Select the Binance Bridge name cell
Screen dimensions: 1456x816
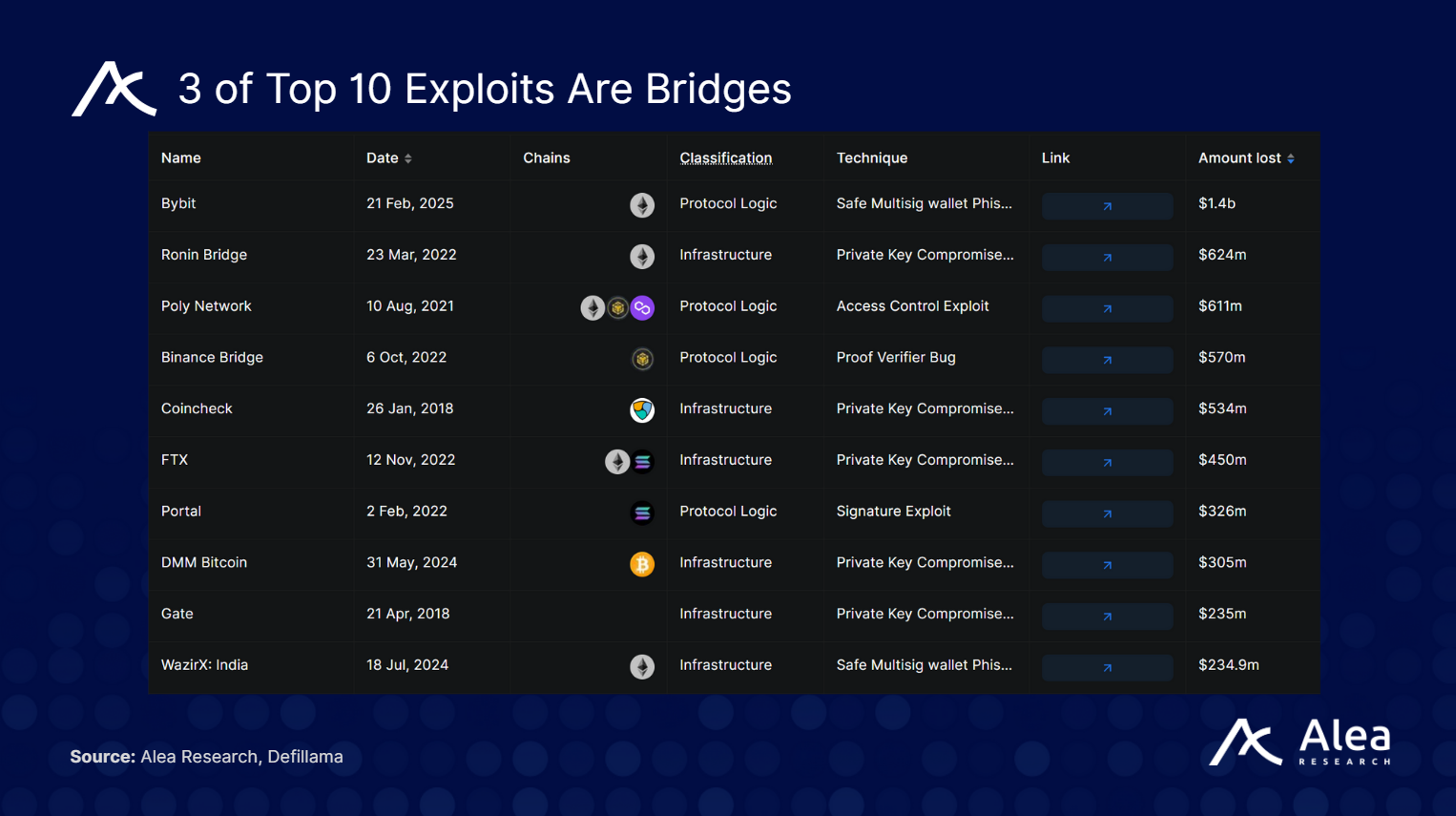(x=212, y=357)
